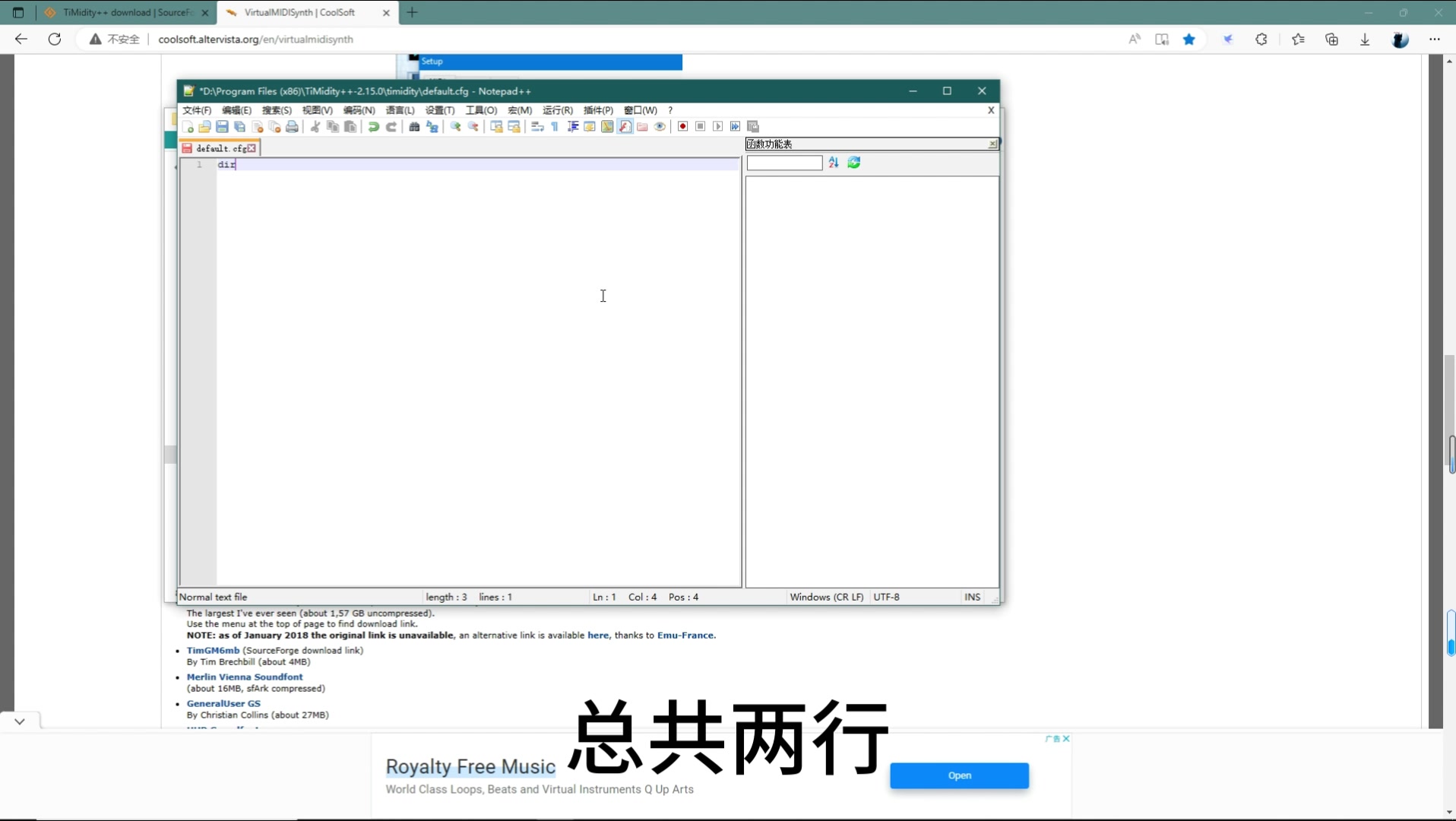This screenshot has height=821, width=1456.
Task: Toggle show all characters (paragraph icon)
Action: point(555,127)
